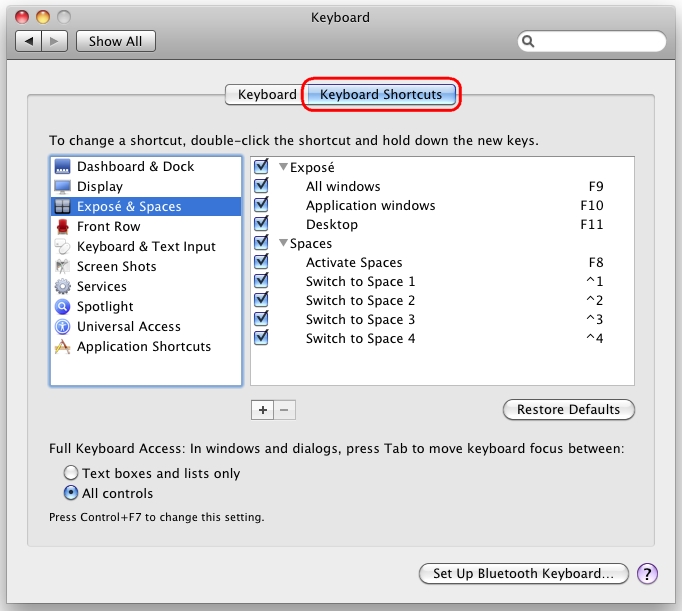
Task: Select Screen Shots in category list
Action: pos(146,267)
